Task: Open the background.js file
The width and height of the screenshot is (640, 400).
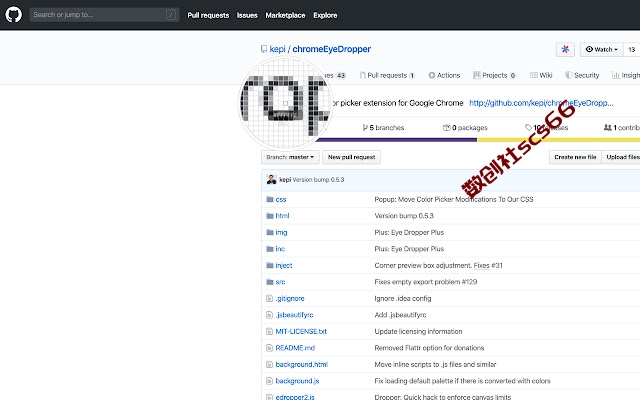Action: tap(297, 381)
